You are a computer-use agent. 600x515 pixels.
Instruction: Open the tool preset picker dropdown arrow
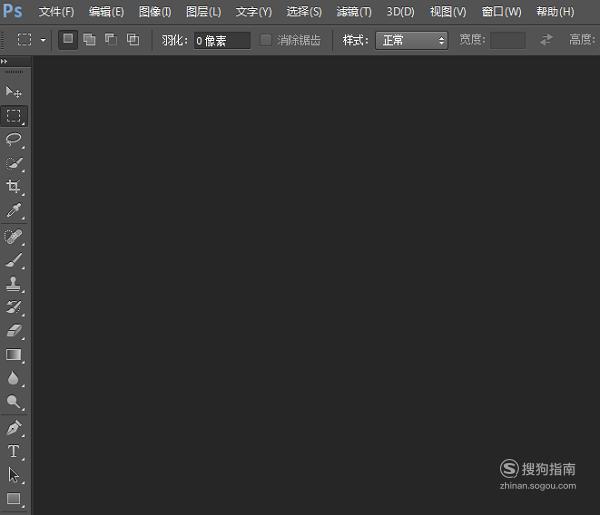43,40
